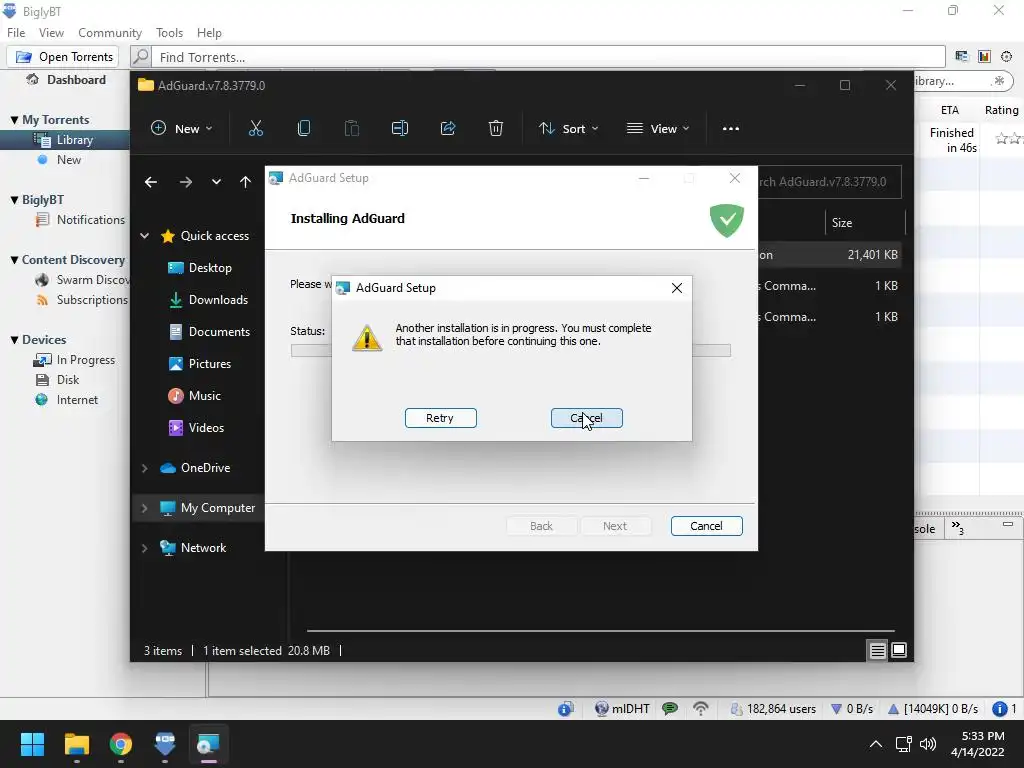Image resolution: width=1024 pixels, height=768 pixels.
Task: Open the BiglyBT File menu
Action: point(16,33)
